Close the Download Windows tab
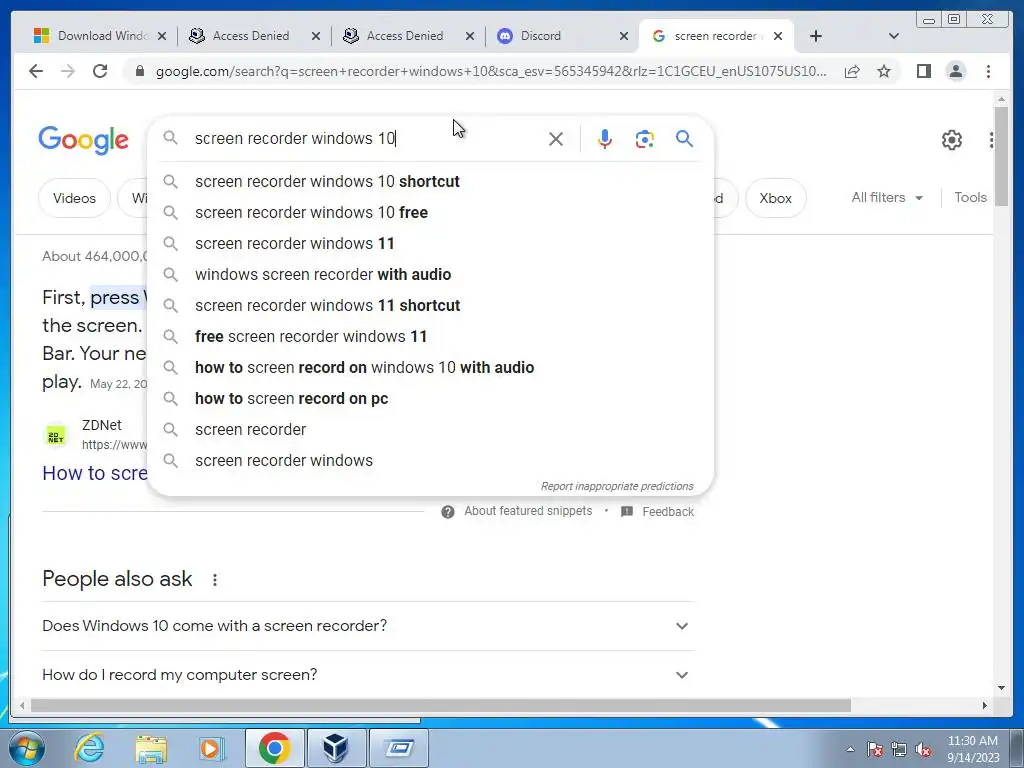This screenshot has width=1024, height=768. point(162,36)
